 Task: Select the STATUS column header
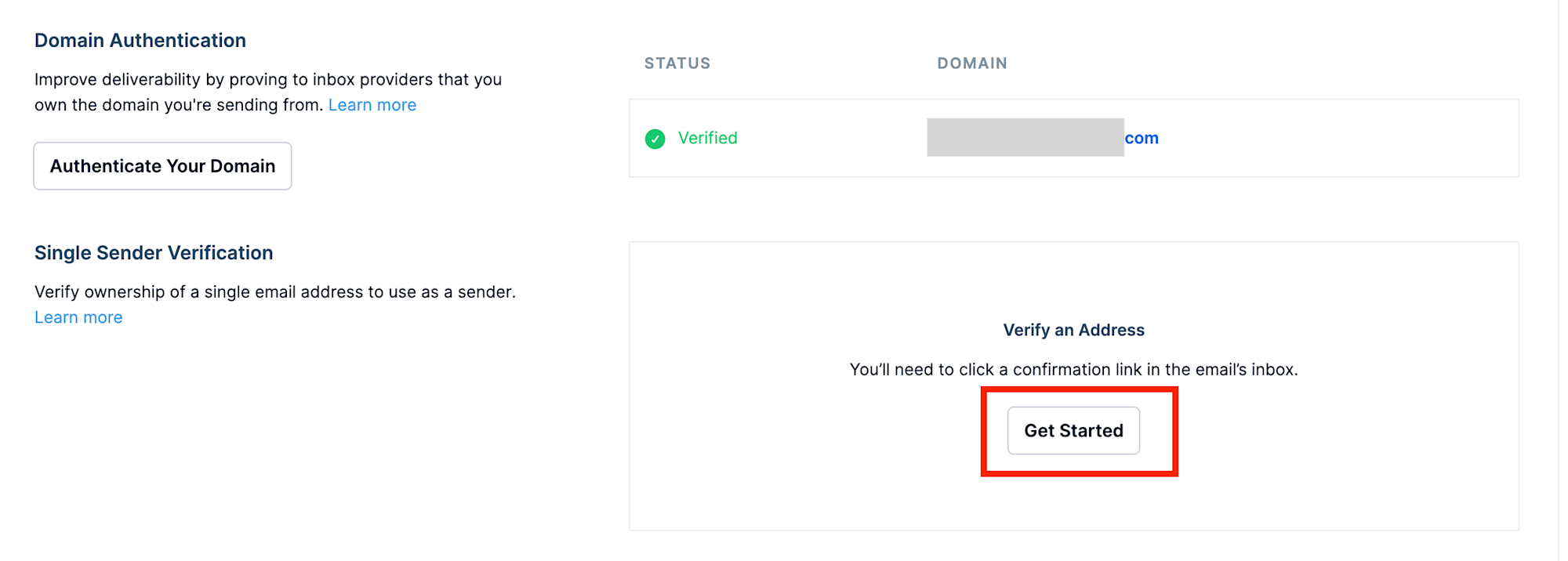677,63
